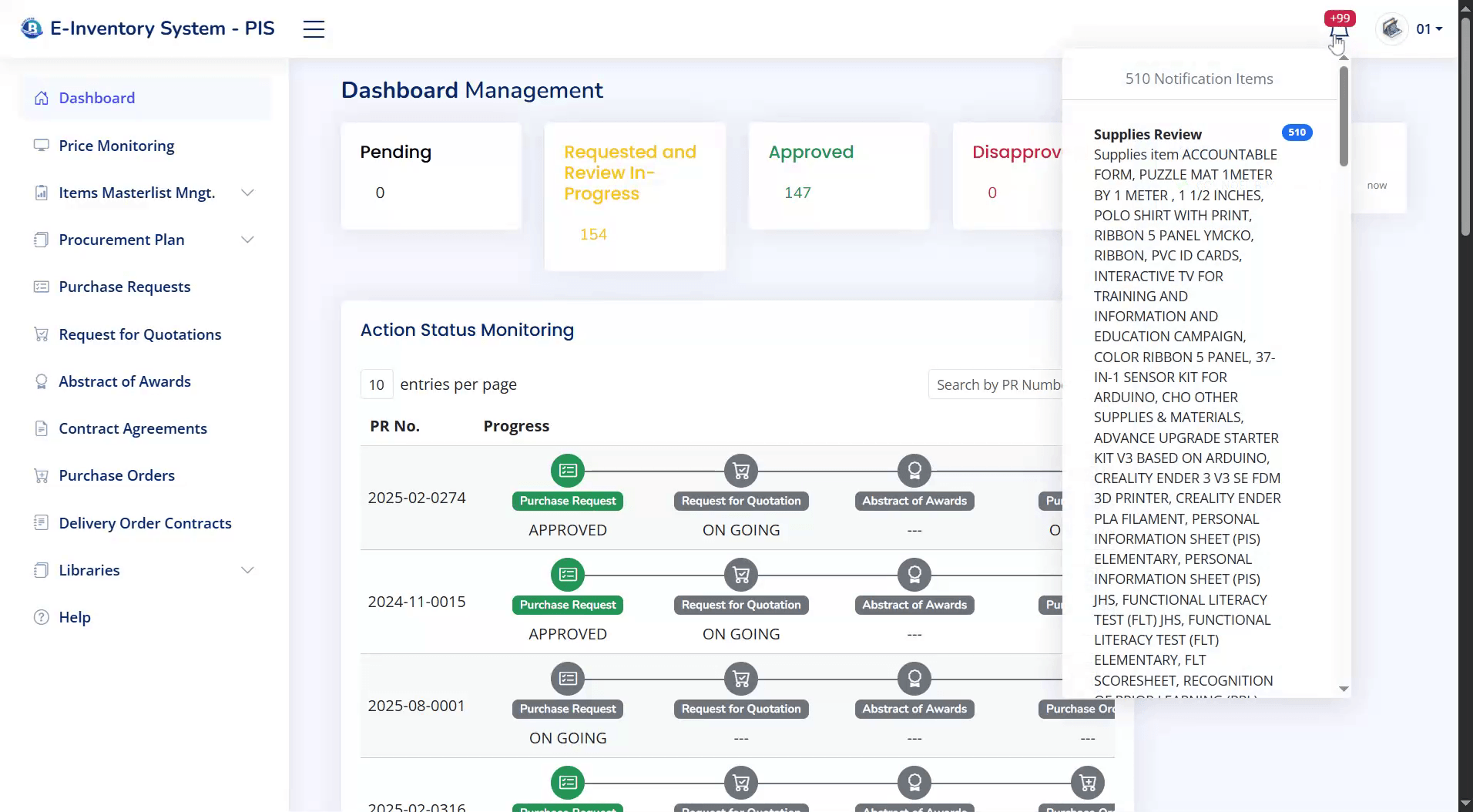Viewport: 1473px width, 812px height.
Task: Click Purchase Request icon for 2025-02-0274
Action: (x=568, y=471)
